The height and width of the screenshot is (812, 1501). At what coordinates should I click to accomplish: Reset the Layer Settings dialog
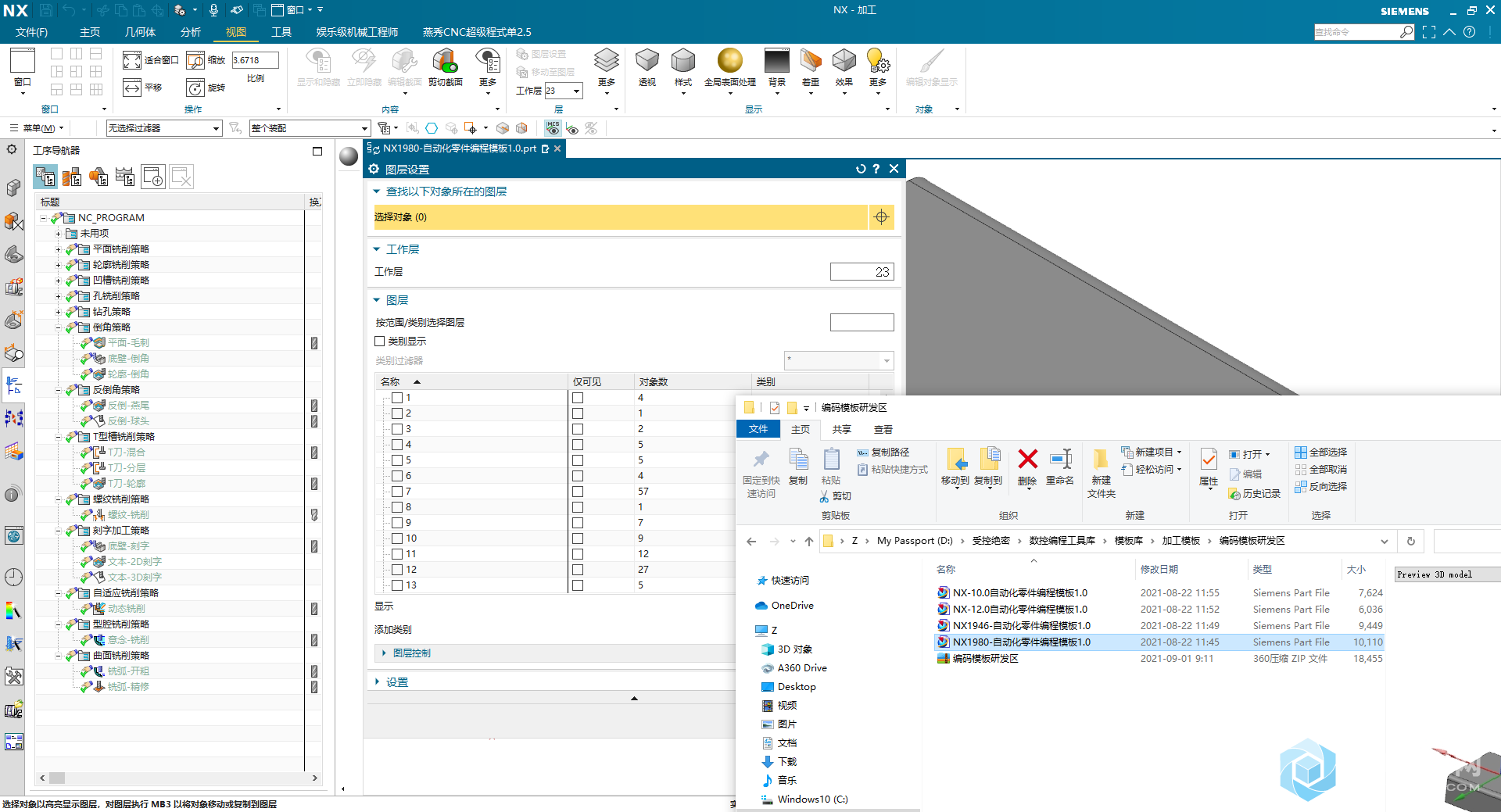860,169
